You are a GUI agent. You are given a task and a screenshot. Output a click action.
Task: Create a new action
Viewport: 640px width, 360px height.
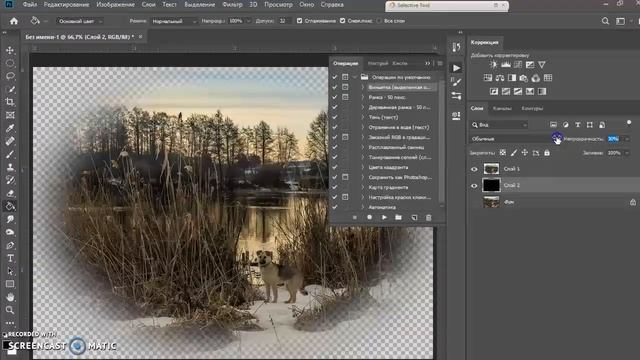(x=414, y=218)
